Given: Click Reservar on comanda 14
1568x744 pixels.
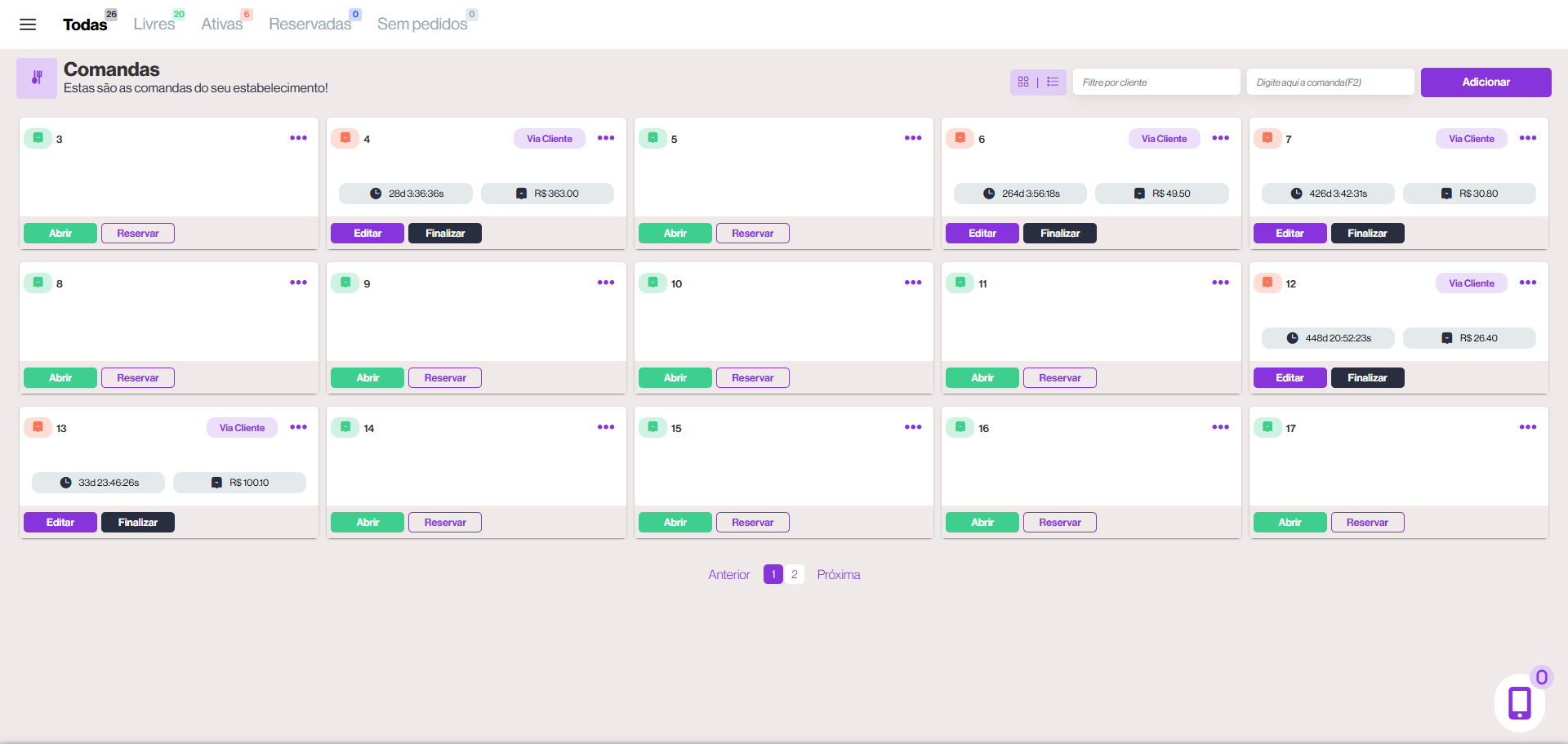Looking at the screenshot, I should 445,523.
